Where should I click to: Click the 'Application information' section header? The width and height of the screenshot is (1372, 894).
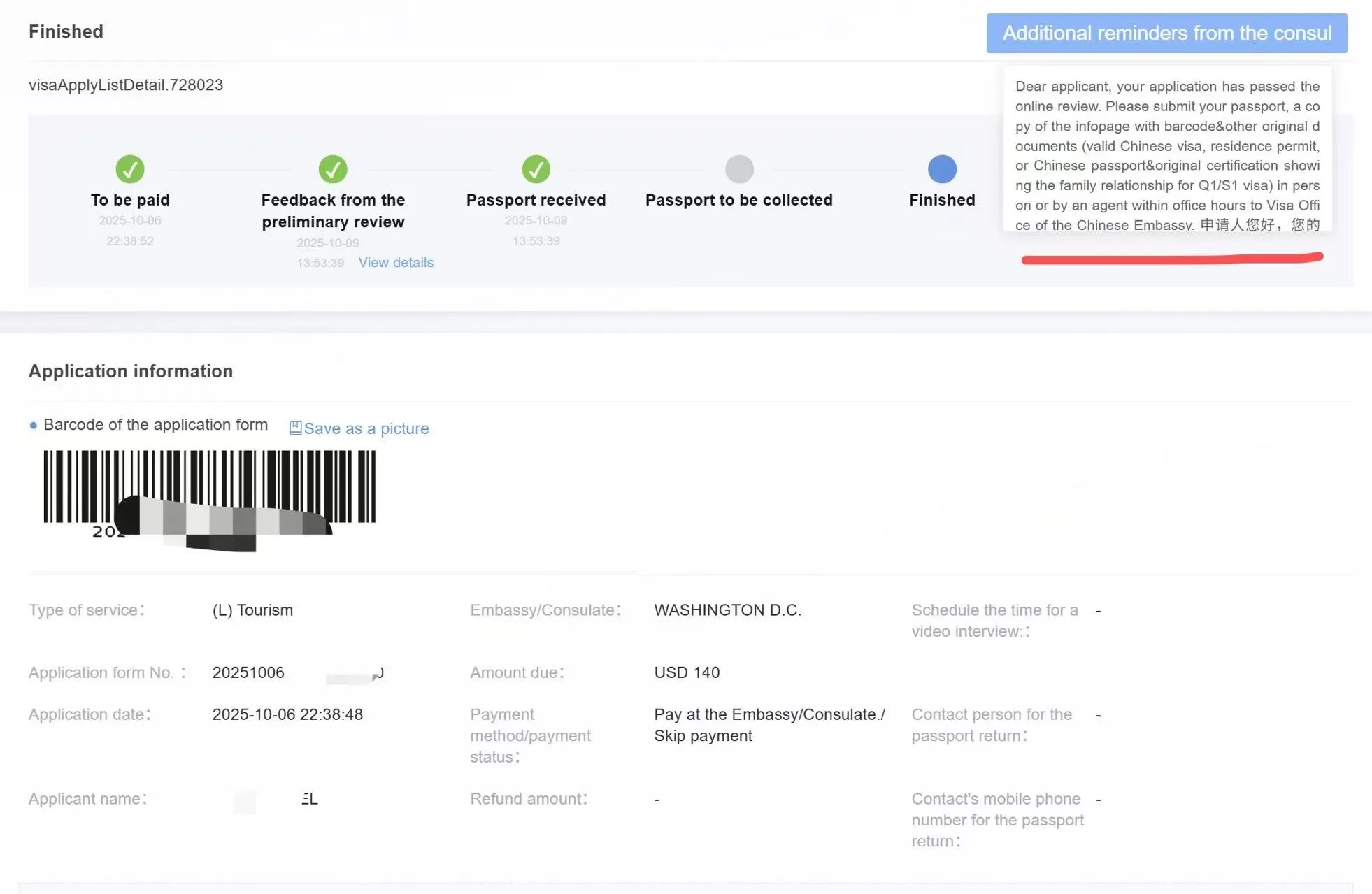coord(130,370)
